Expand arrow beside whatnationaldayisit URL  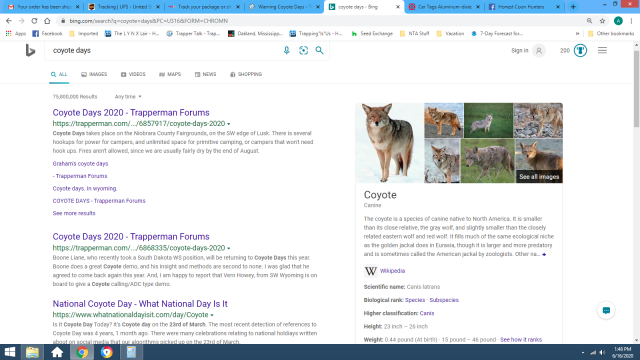212,315
